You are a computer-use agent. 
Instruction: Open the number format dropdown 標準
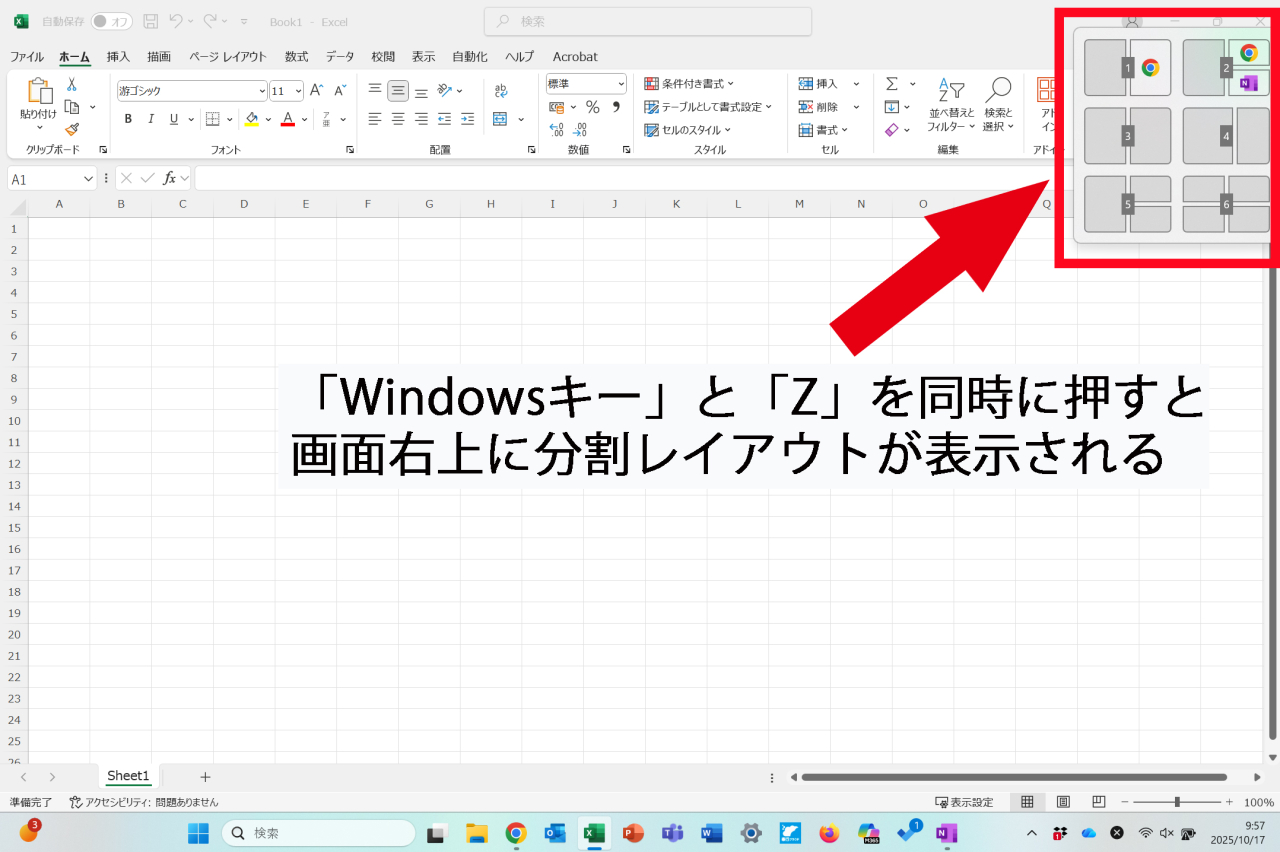tap(586, 84)
